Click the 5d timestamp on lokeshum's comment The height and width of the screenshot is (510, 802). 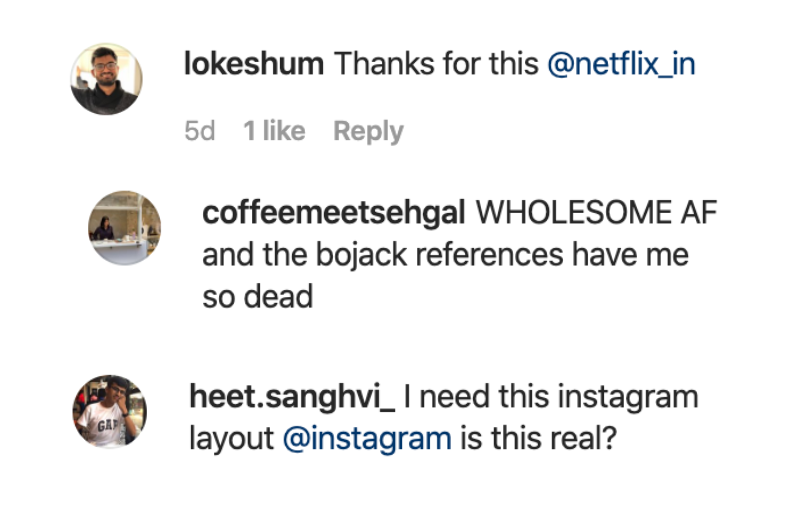[200, 131]
